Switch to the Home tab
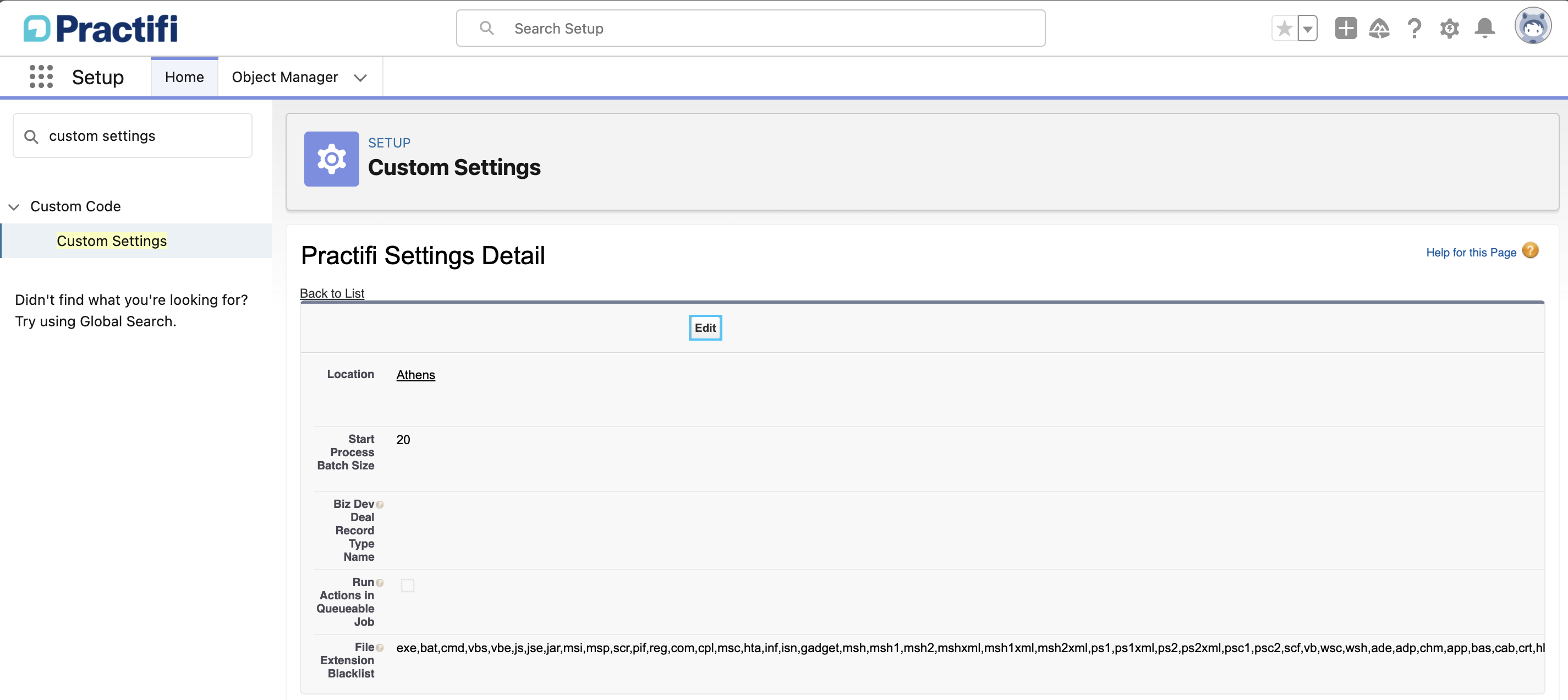This screenshot has width=1568, height=700. pos(184,76)
